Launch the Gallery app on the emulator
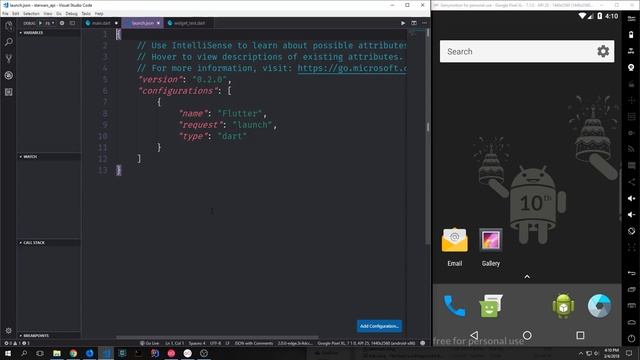The height and width of the screenshot is (360, 640). [491, 247]
